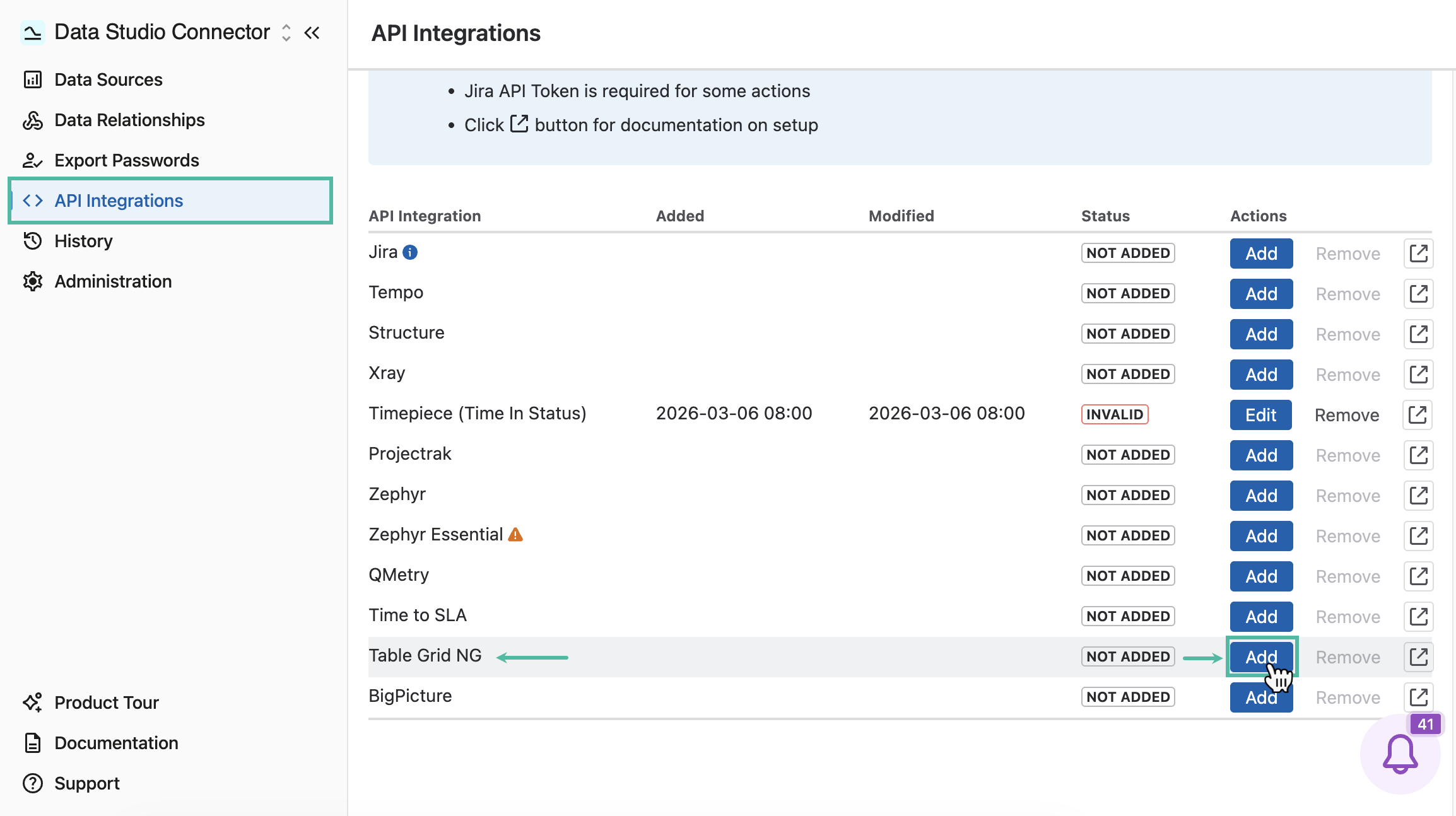Open Zephyr documentation external link icon
Image resolution: width=1456 pixels, height=816 pixels.
pos(1418,496)
